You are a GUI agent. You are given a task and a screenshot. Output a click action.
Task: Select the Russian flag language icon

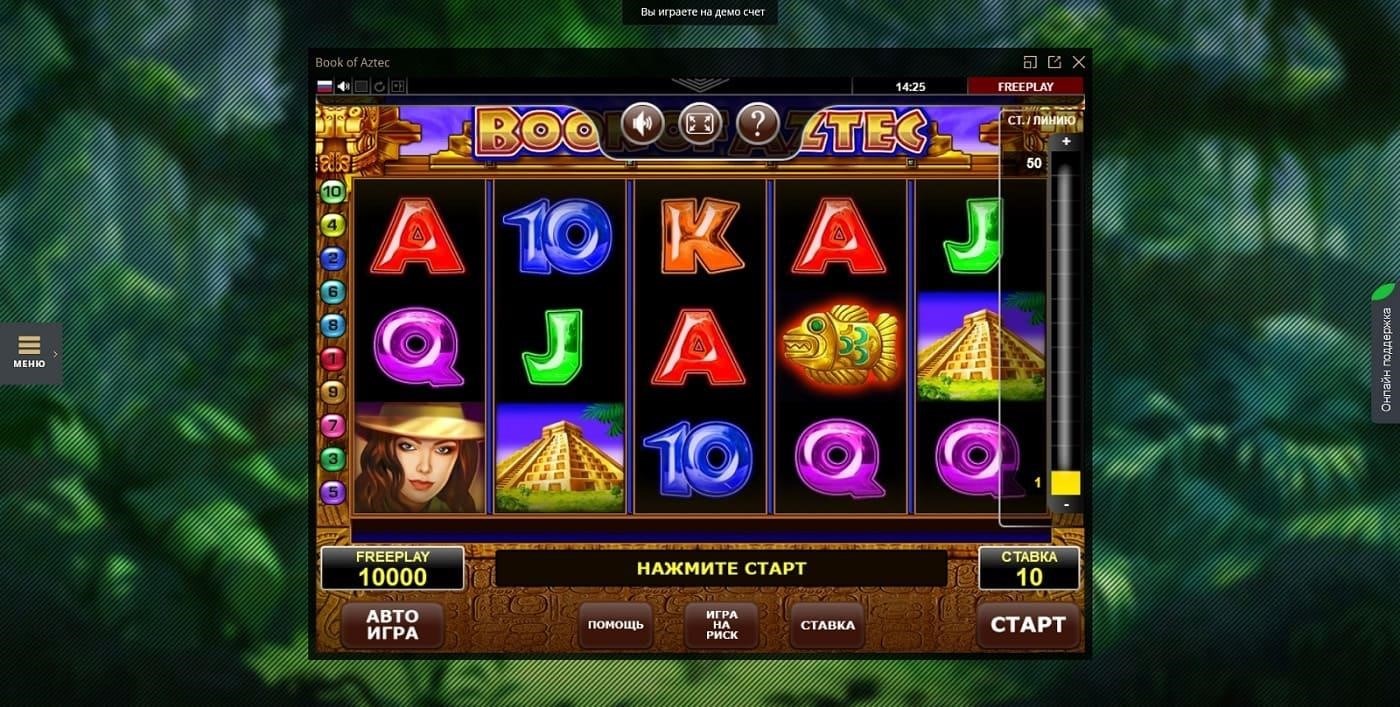tap(324, 87)
